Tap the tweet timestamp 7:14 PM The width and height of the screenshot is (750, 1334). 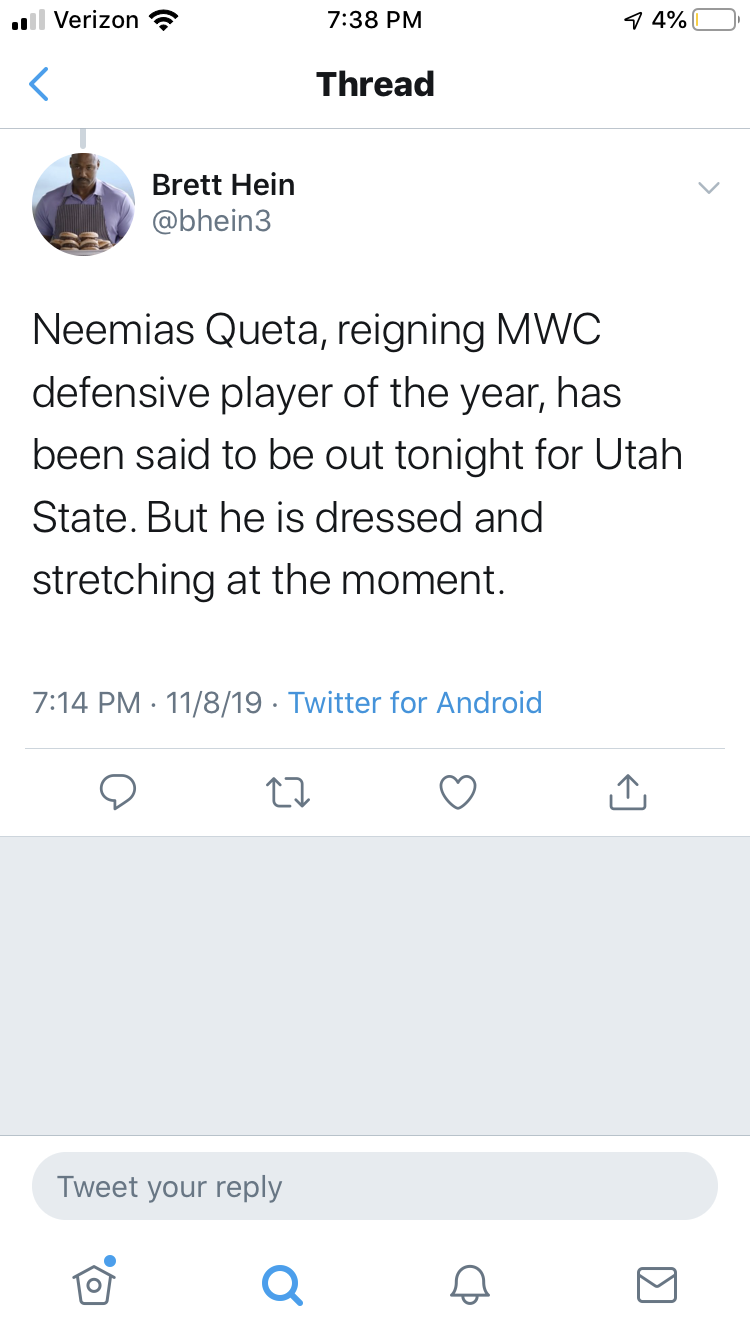[86, 703]
